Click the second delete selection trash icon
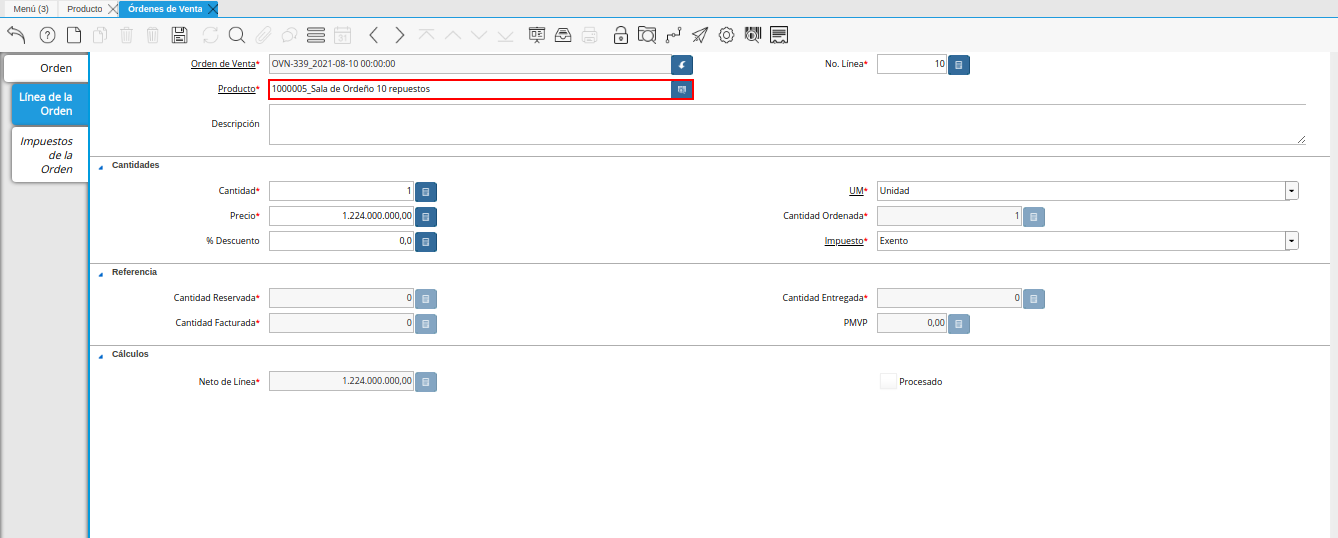The image size is (1338, 538). coord(153,35)
